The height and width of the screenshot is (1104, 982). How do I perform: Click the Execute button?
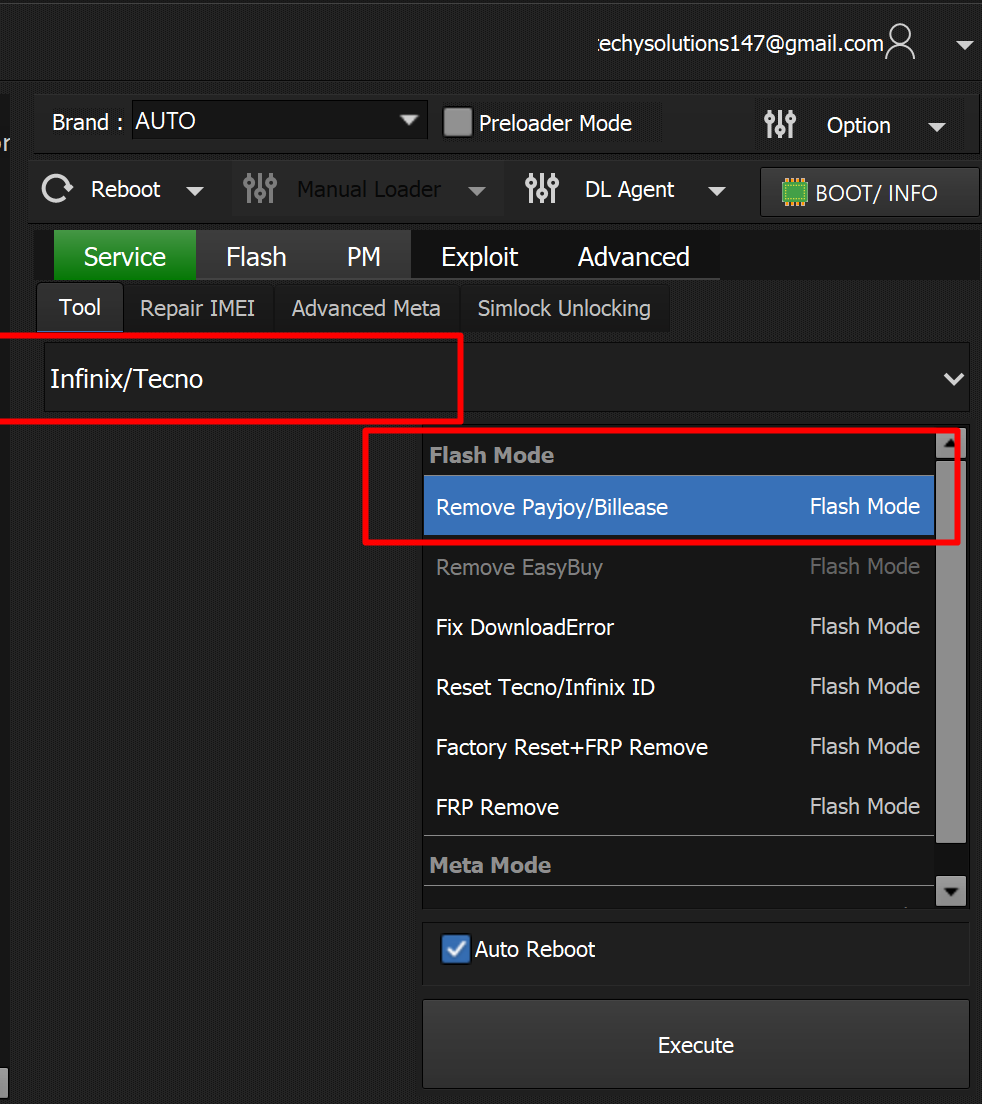tap(695, 1045)
